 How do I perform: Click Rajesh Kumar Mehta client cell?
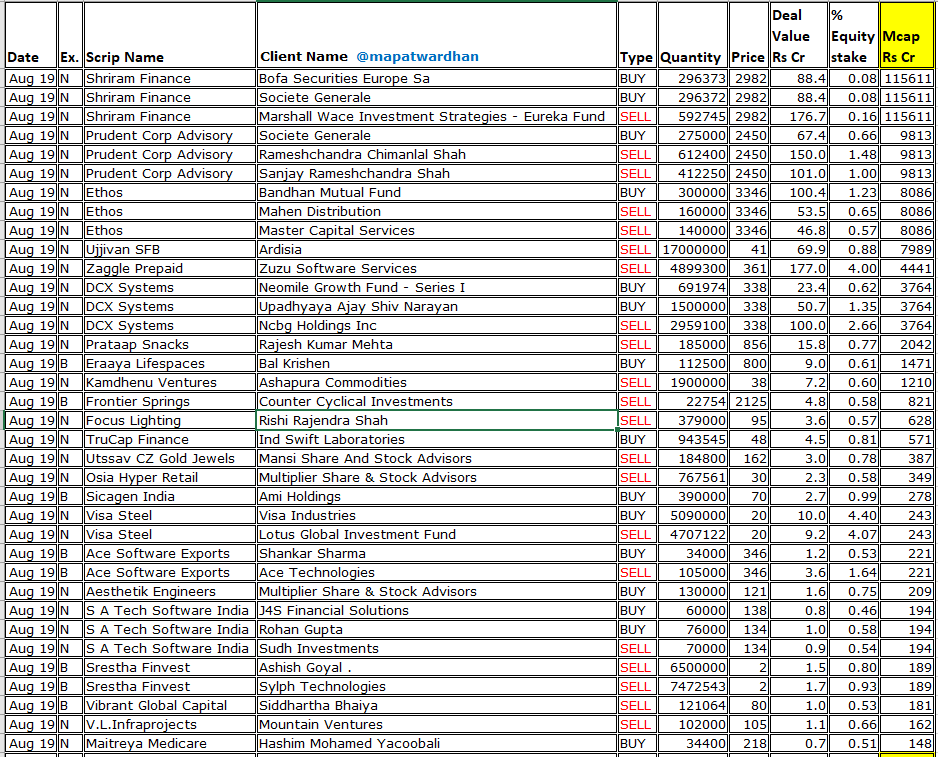(437, 345)
